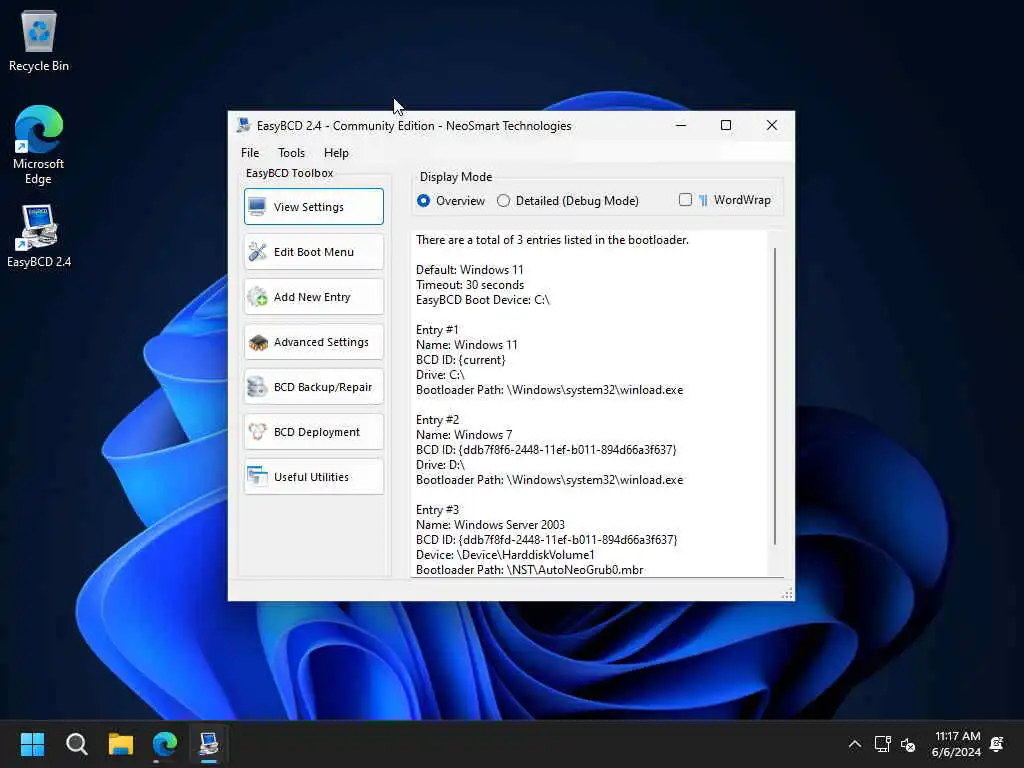This screenshot has height=768, width=1024.
Task: Open Useful Utilities section
Action: click(313, 477)
